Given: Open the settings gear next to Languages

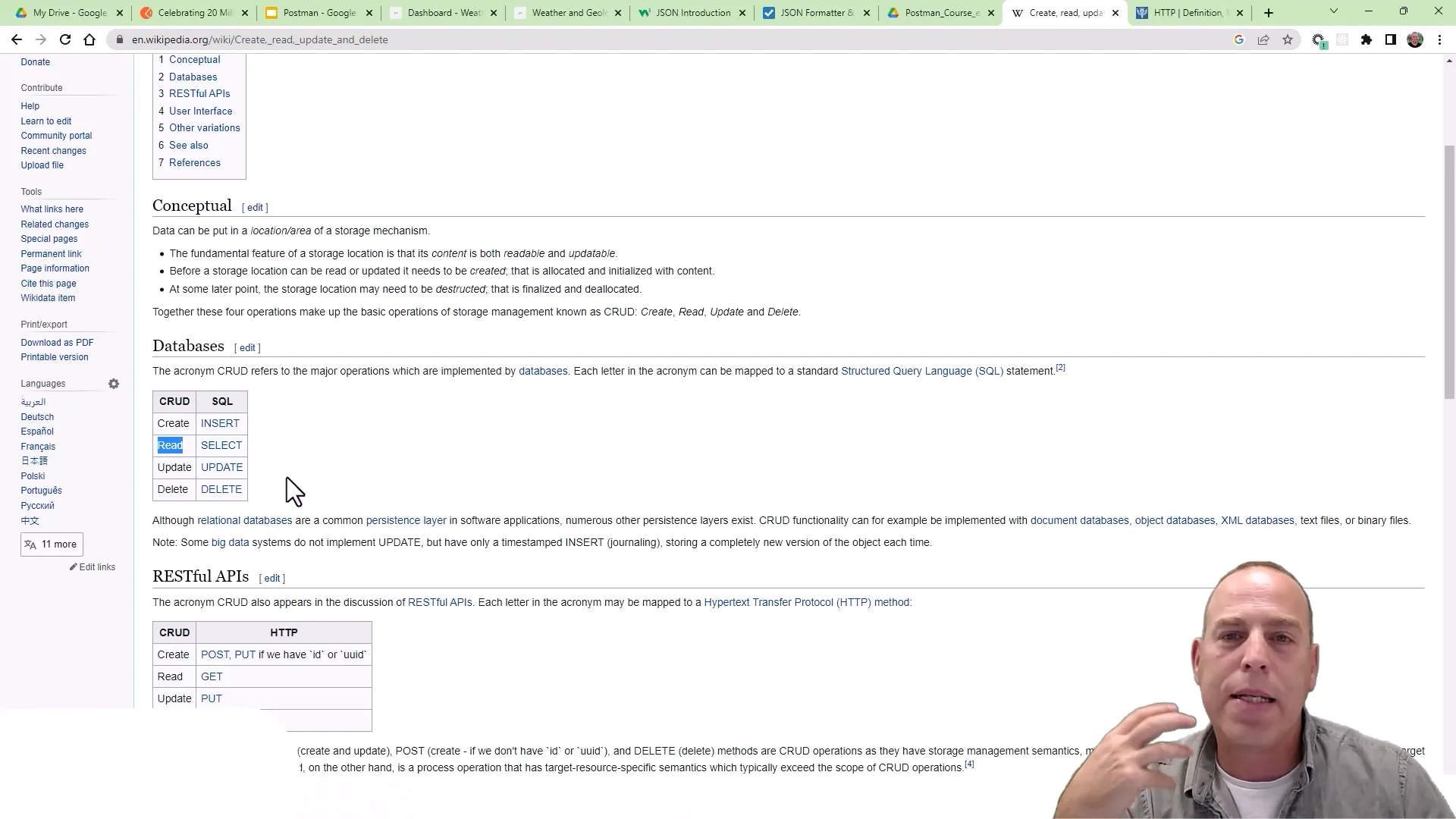Looking at the screenshot, I should [x=114, y=384].
